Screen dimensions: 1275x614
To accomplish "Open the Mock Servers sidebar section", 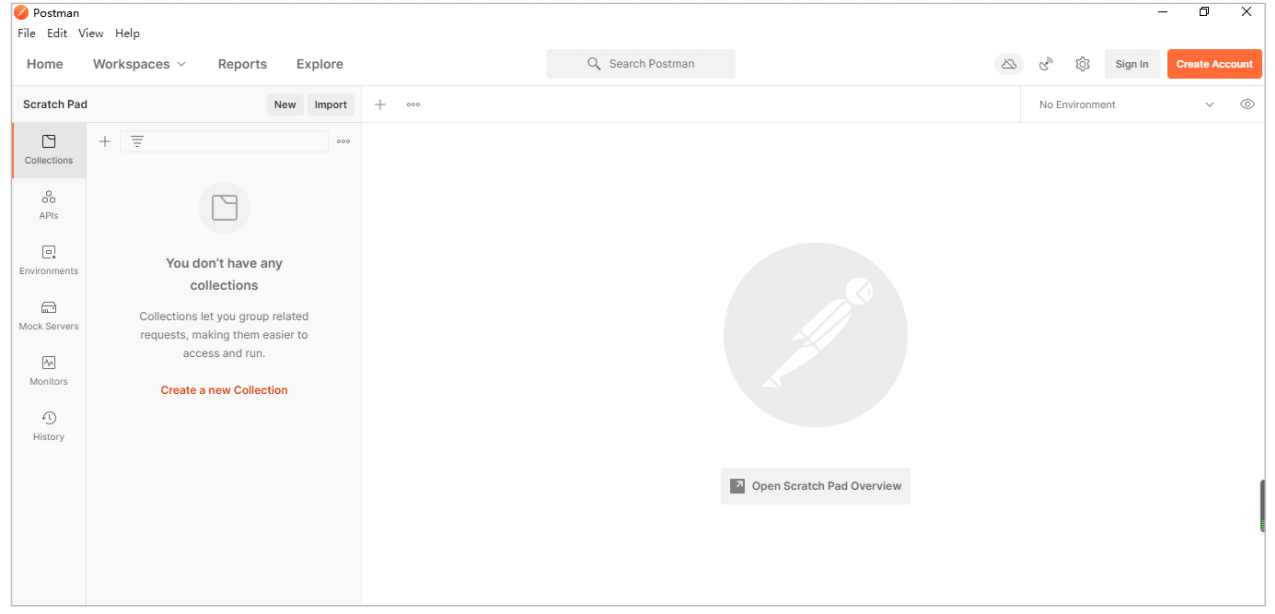I will 49,316.
